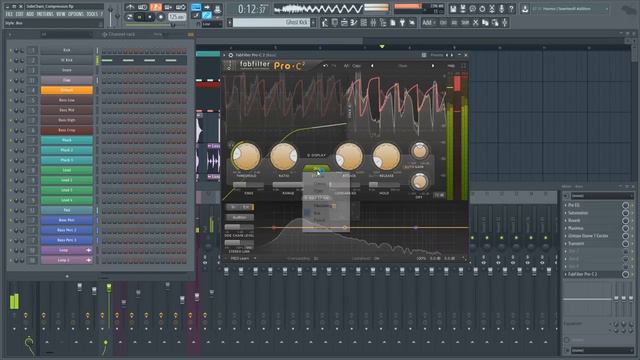Click the Ratio knob in Pro-C 2
Image resolution: width=640 pixels, height=360 pixels.
click(x=283, y=156)
